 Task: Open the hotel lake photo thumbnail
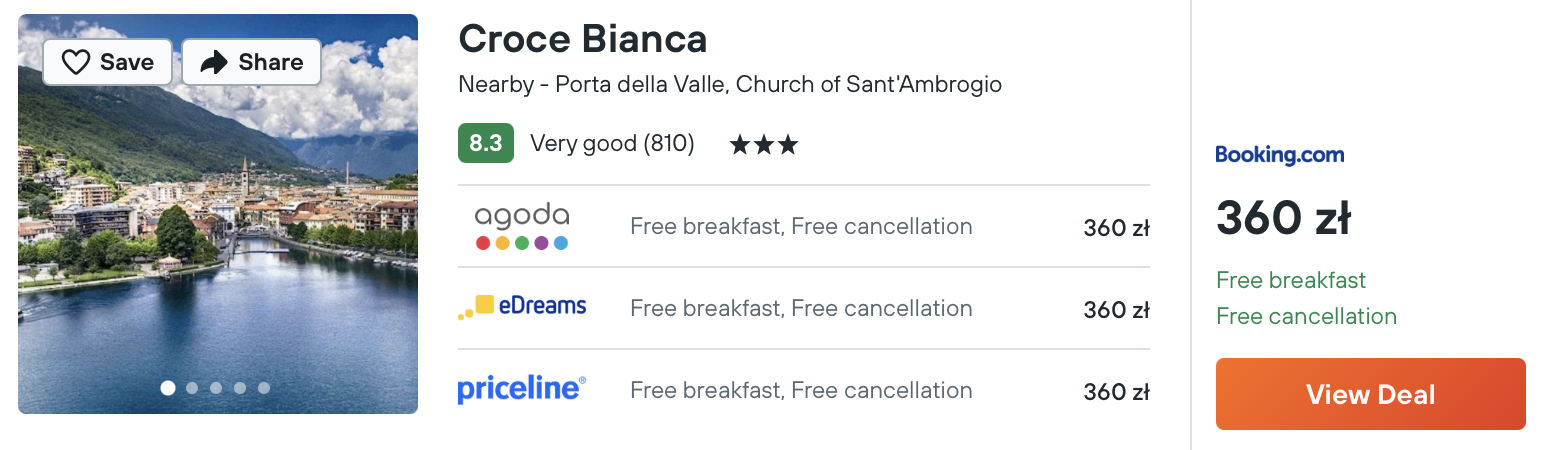tap(218, 214)
